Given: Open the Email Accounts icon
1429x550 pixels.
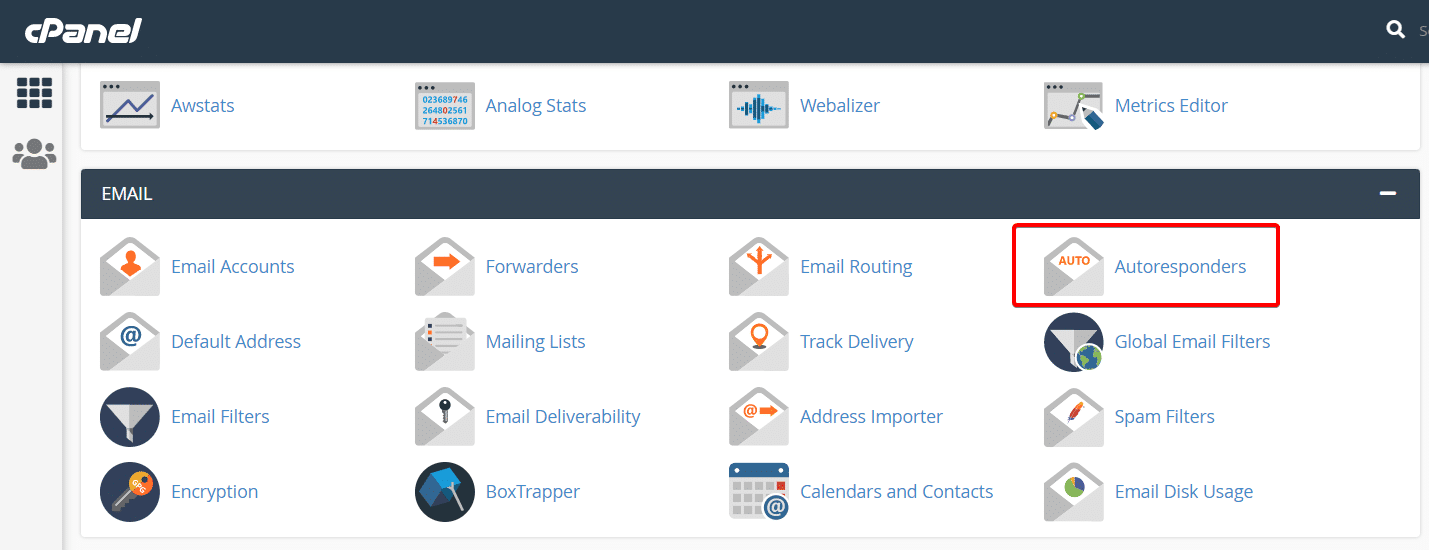Looking at the screenshot, I should tap(130, 267).
